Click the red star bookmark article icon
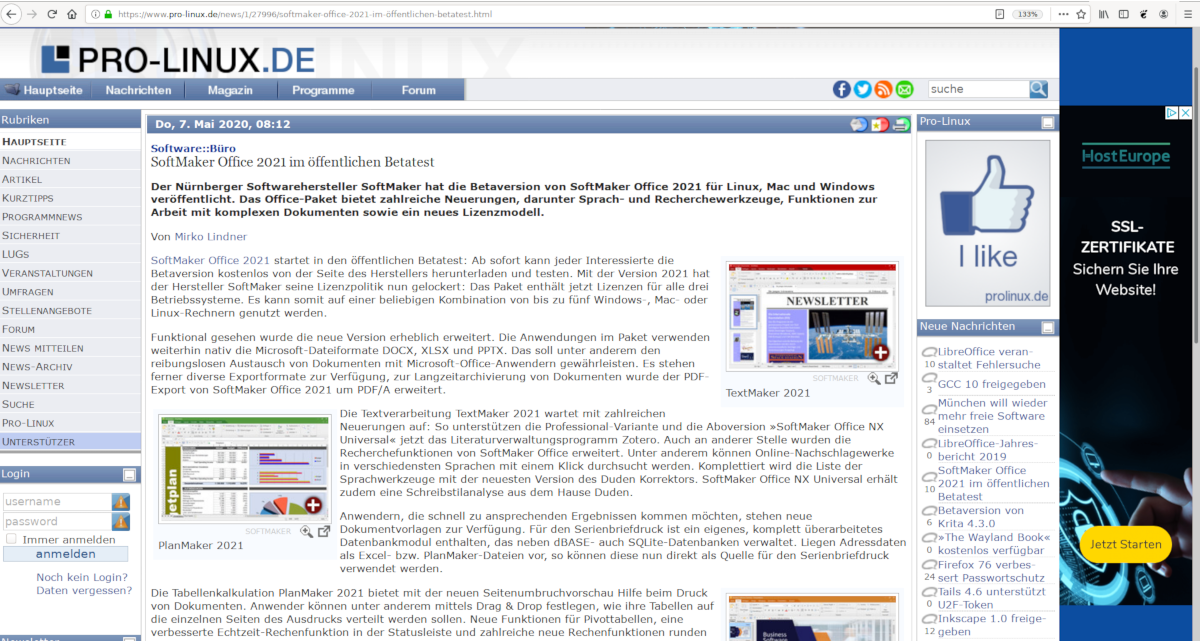Screen dimensions: 1200x642 pos(880,125)
